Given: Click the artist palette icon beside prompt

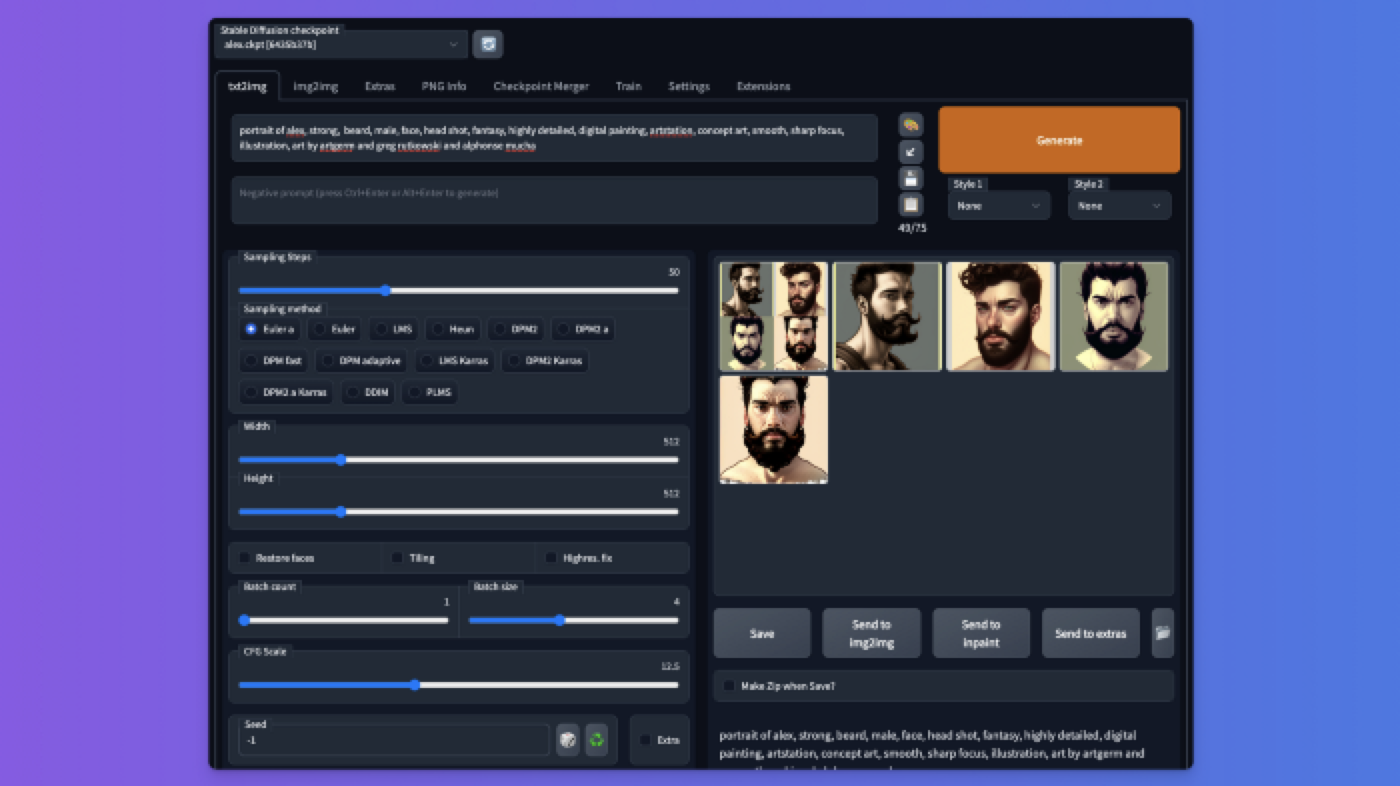Looking at the screenshot, I should click(x=911, y=125).
